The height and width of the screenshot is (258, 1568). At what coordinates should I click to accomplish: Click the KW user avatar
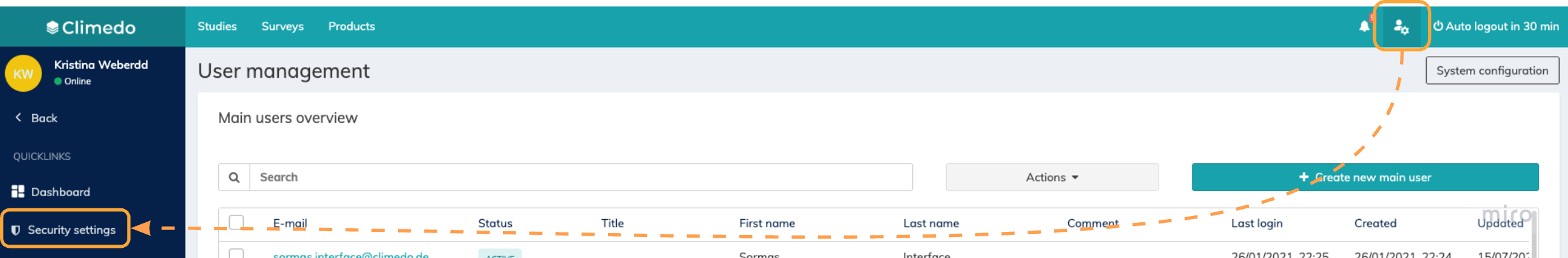click(24, 73)
